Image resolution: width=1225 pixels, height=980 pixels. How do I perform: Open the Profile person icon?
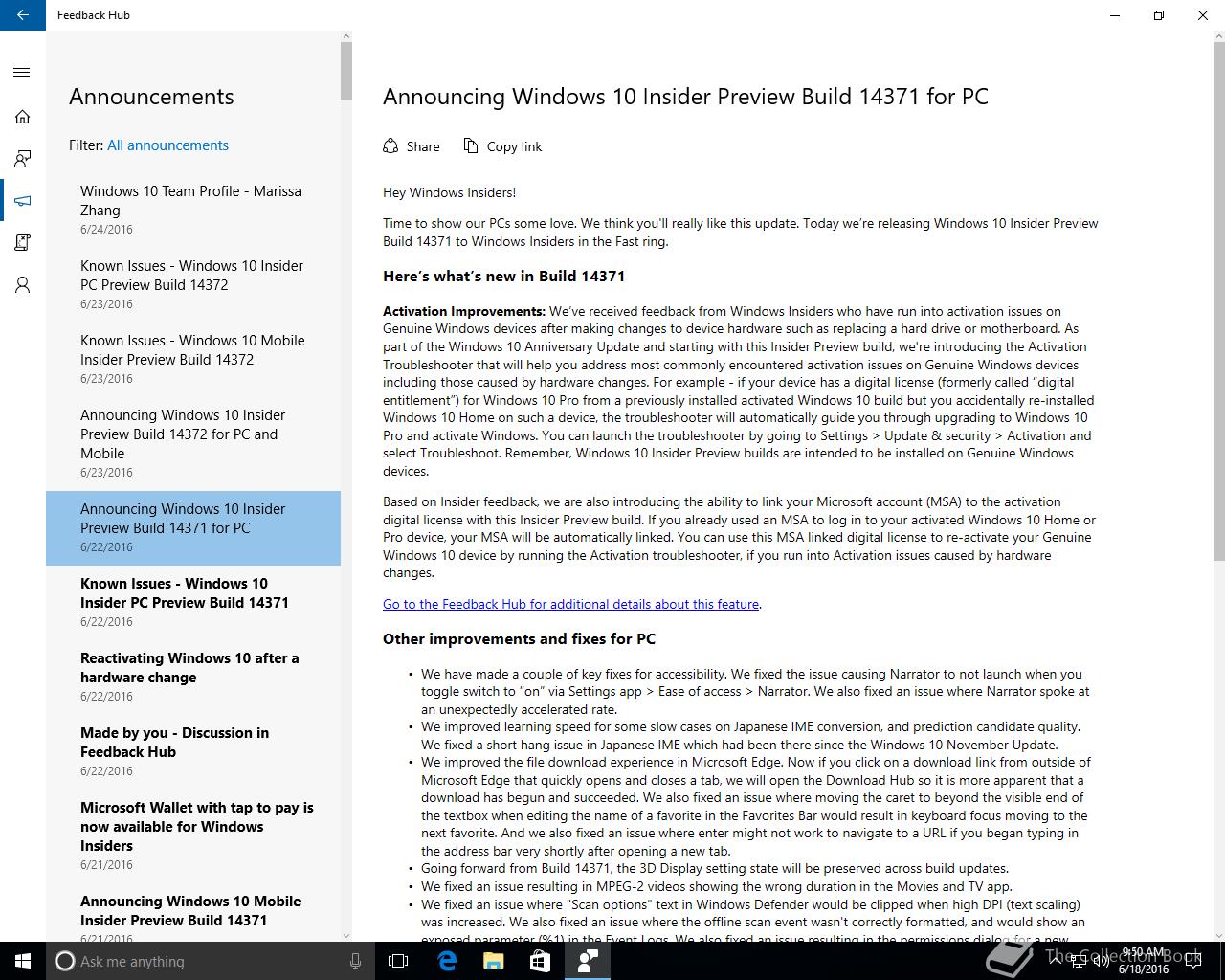(22, 285)
